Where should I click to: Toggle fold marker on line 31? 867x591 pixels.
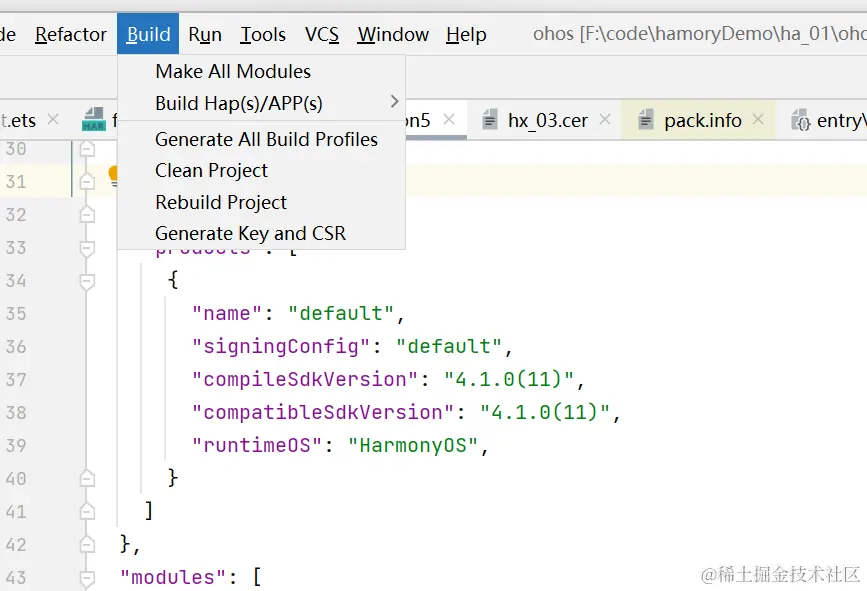pos(87,181)
